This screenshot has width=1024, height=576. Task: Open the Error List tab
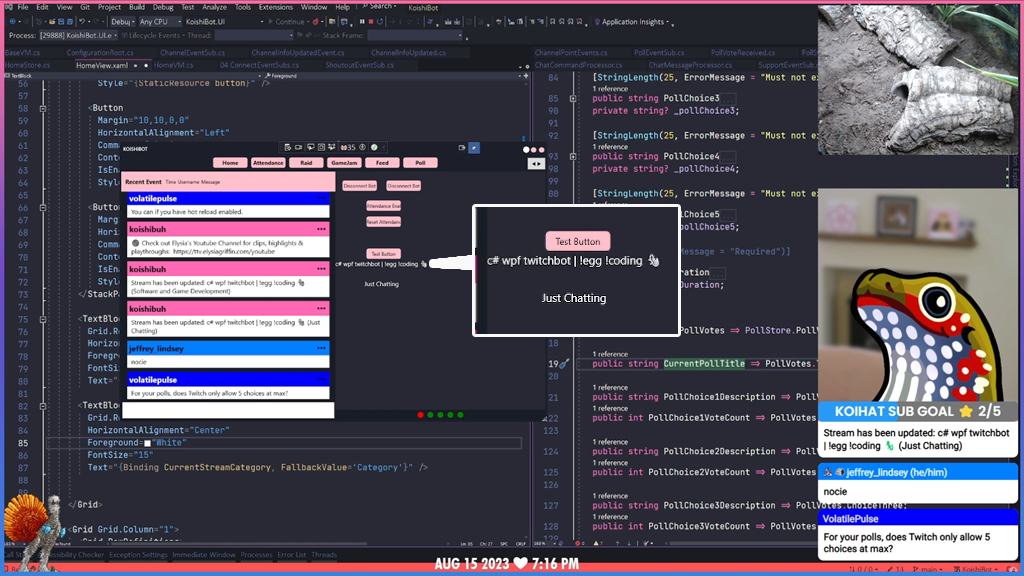pos(291,555)
